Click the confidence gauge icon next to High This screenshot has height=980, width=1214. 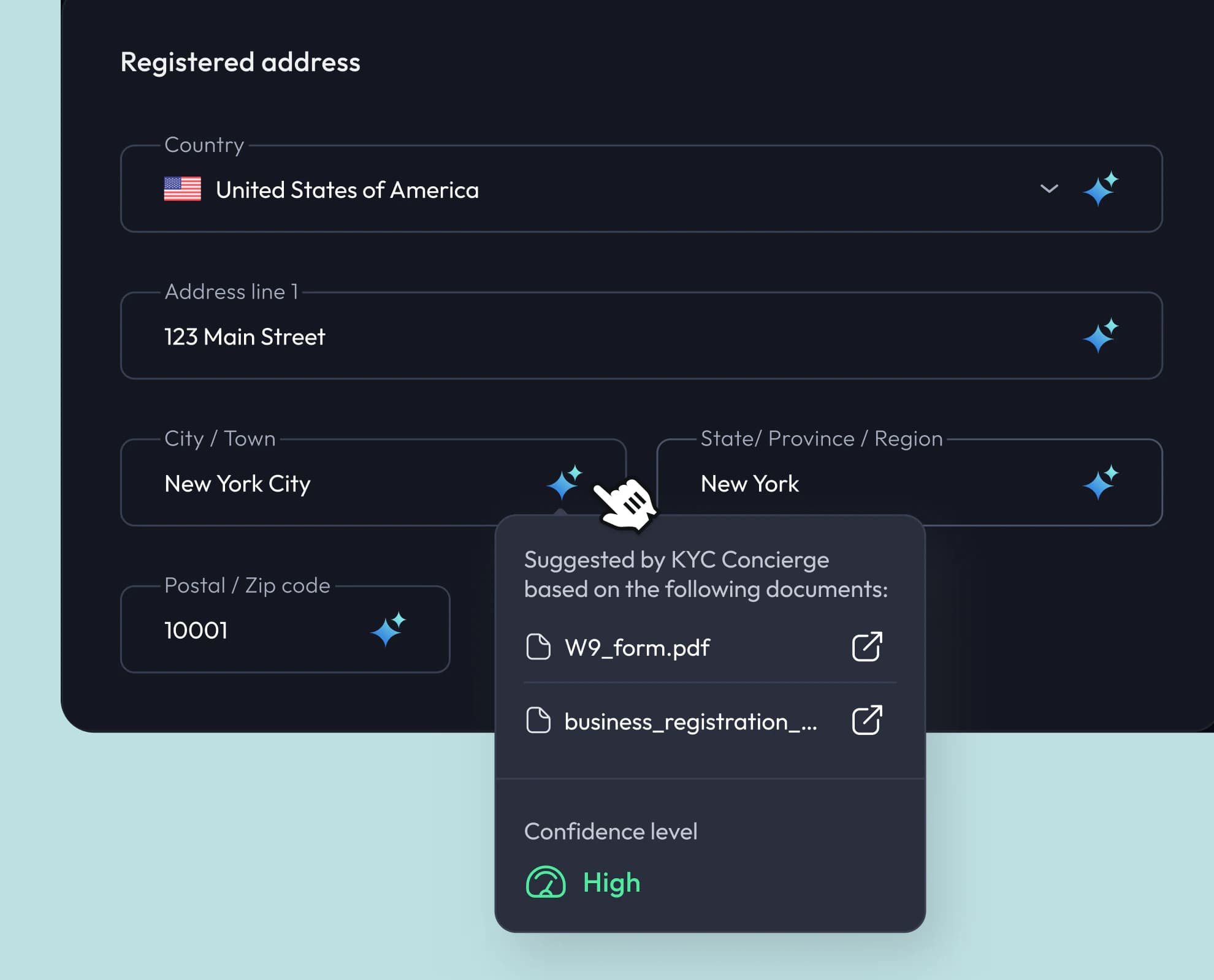546,883
